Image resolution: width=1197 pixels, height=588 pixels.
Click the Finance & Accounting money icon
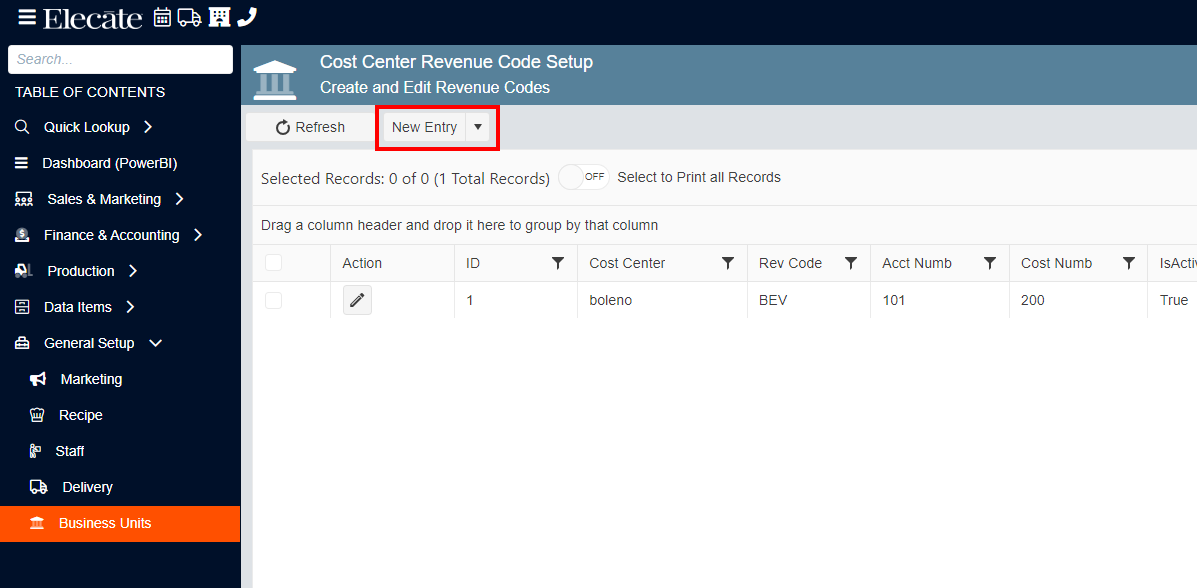point(22,235)
